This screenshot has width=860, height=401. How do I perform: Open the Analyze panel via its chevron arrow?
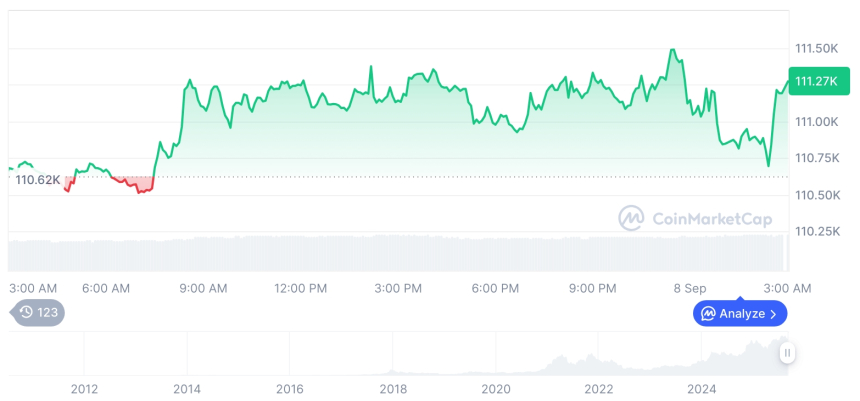pyautogui.click(x=774, y=314)
